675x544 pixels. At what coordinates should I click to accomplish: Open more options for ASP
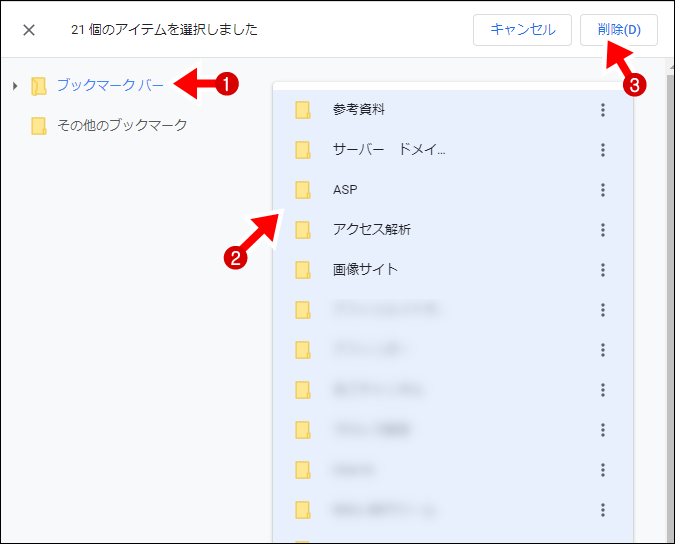(x=603, y=190)
